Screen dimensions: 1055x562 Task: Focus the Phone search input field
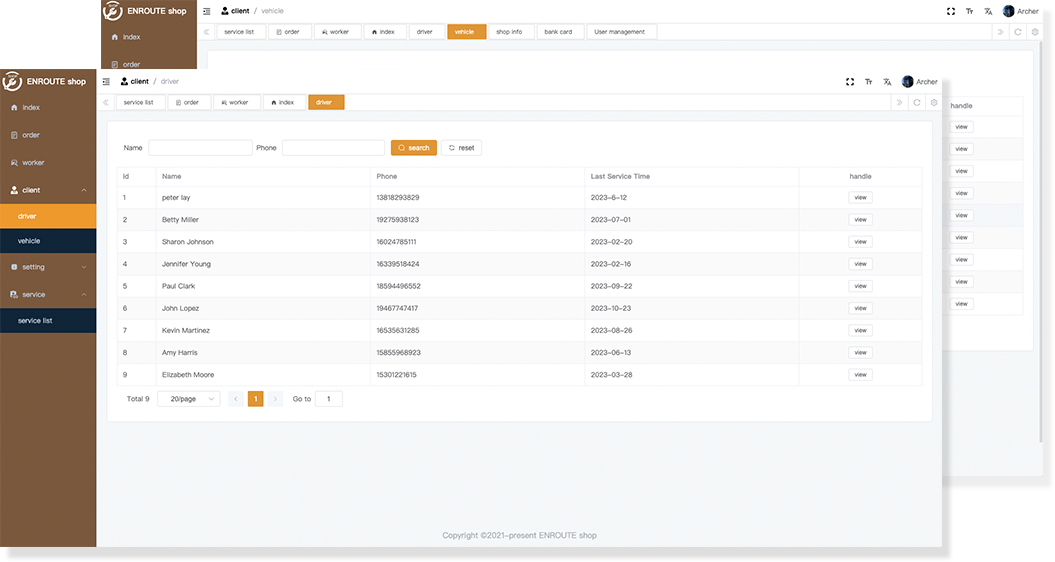coord(333,148)
